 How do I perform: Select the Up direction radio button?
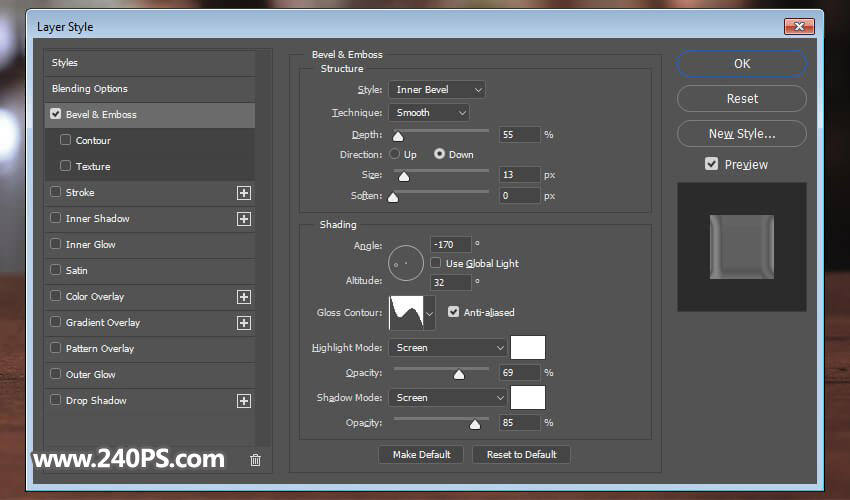395,155
